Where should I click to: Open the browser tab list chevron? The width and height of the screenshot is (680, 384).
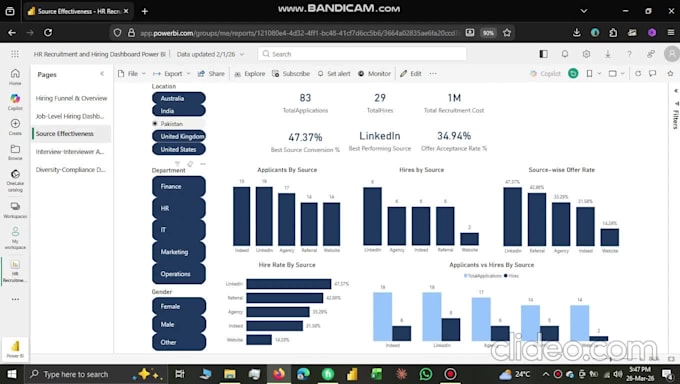584,11
